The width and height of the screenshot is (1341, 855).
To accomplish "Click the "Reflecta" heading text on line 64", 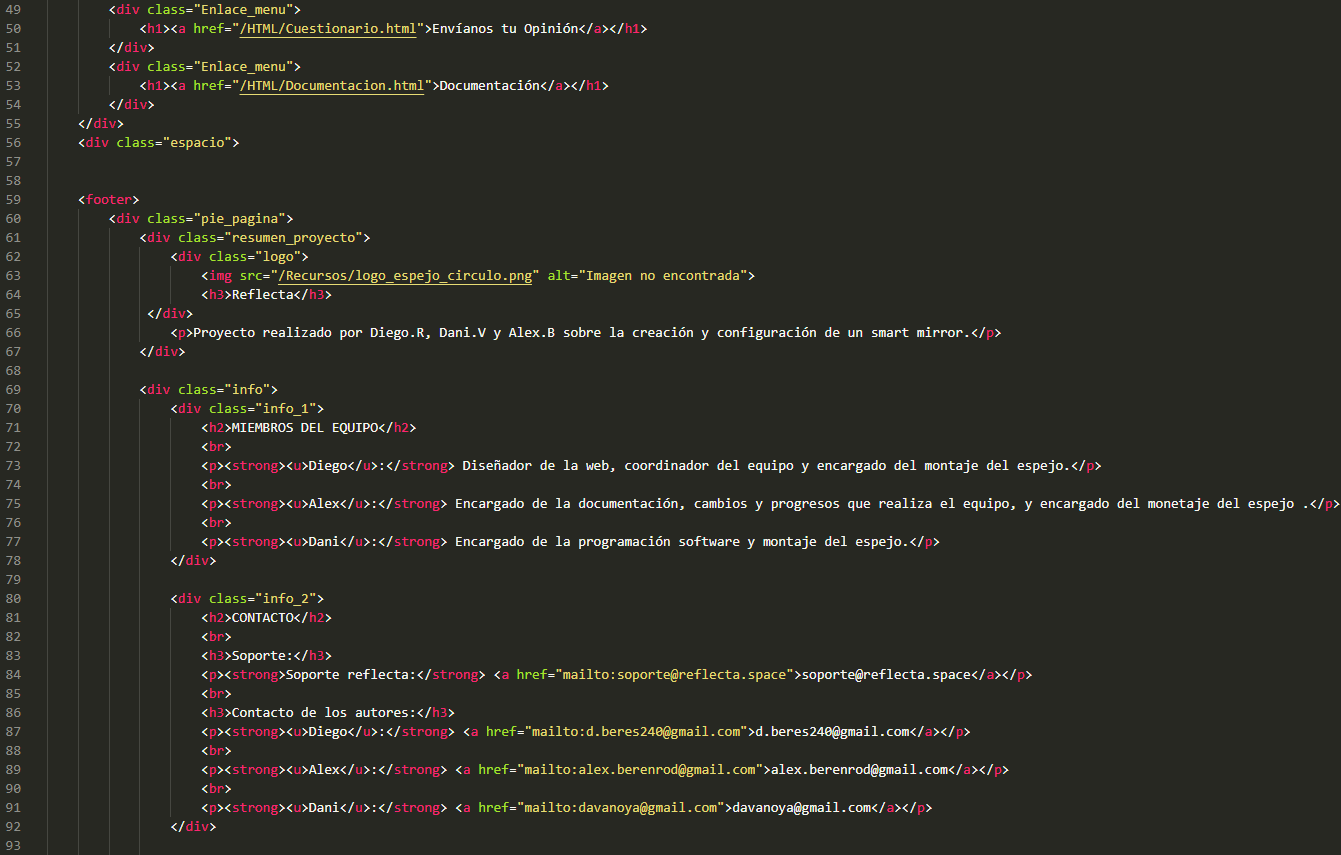I will [262, 295].
